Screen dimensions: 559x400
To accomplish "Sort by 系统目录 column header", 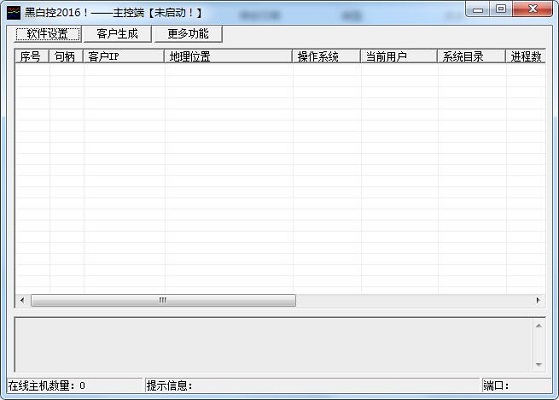I will 471,56.
